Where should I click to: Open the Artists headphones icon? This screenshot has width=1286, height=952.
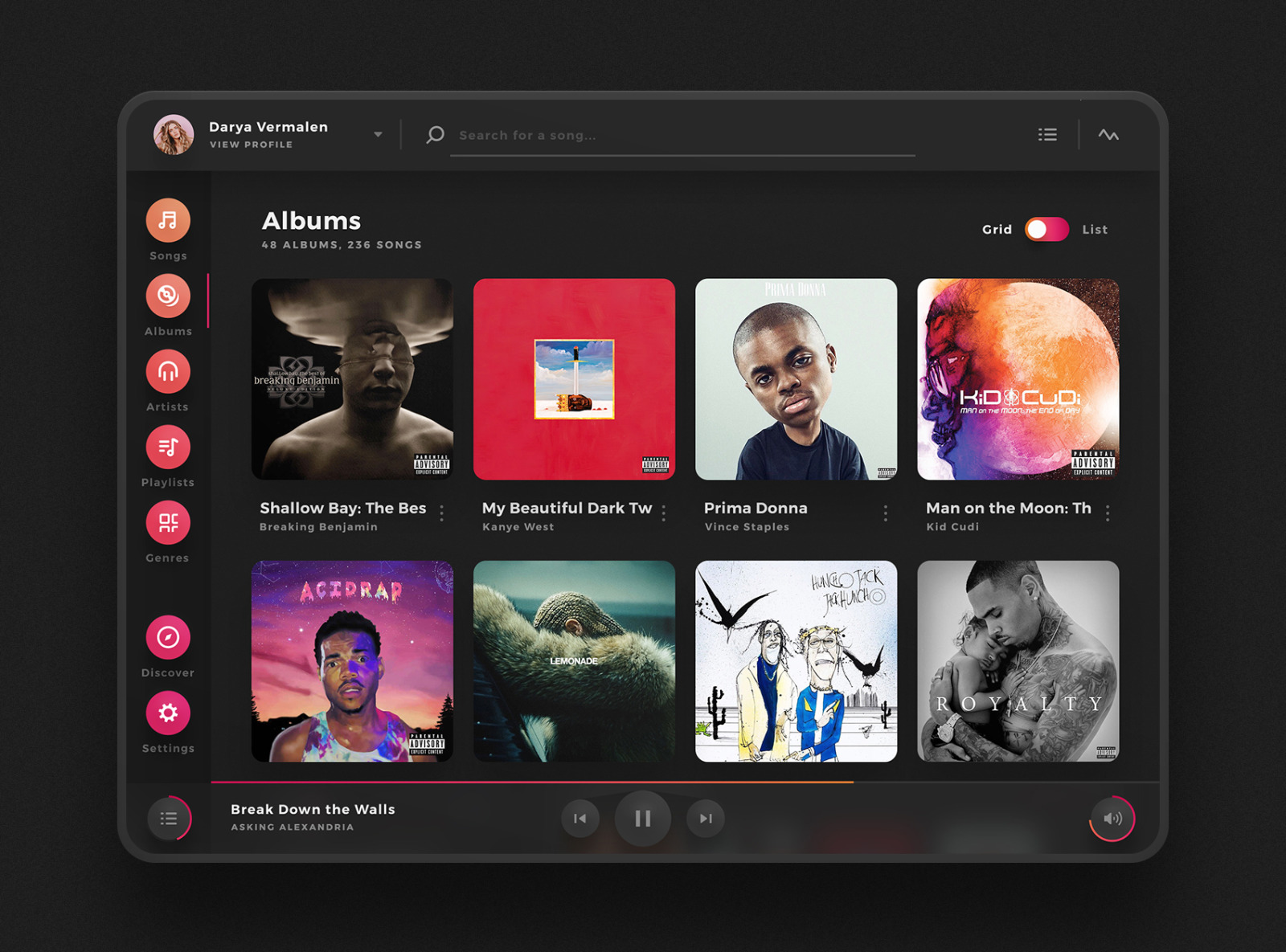point(168,371)
